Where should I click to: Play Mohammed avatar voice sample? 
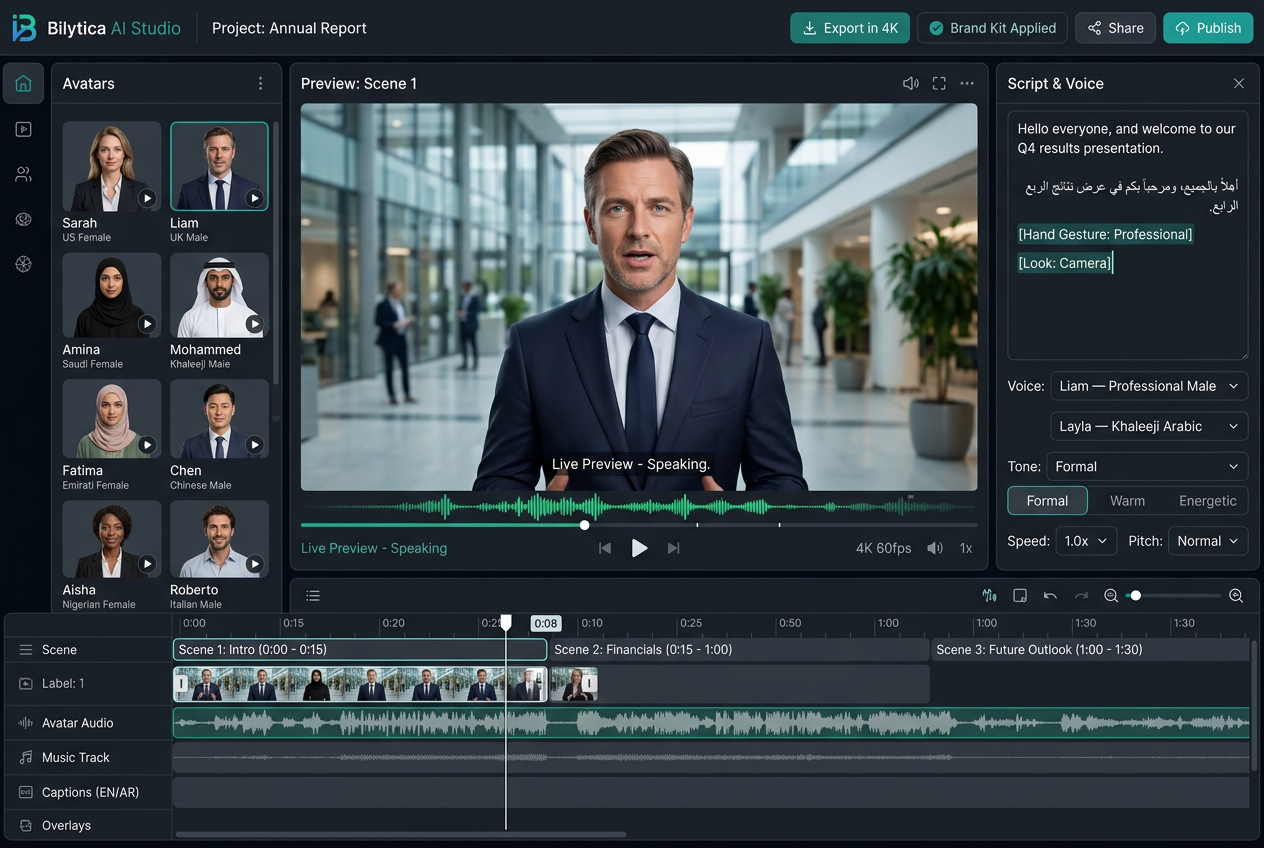[254, 324]
